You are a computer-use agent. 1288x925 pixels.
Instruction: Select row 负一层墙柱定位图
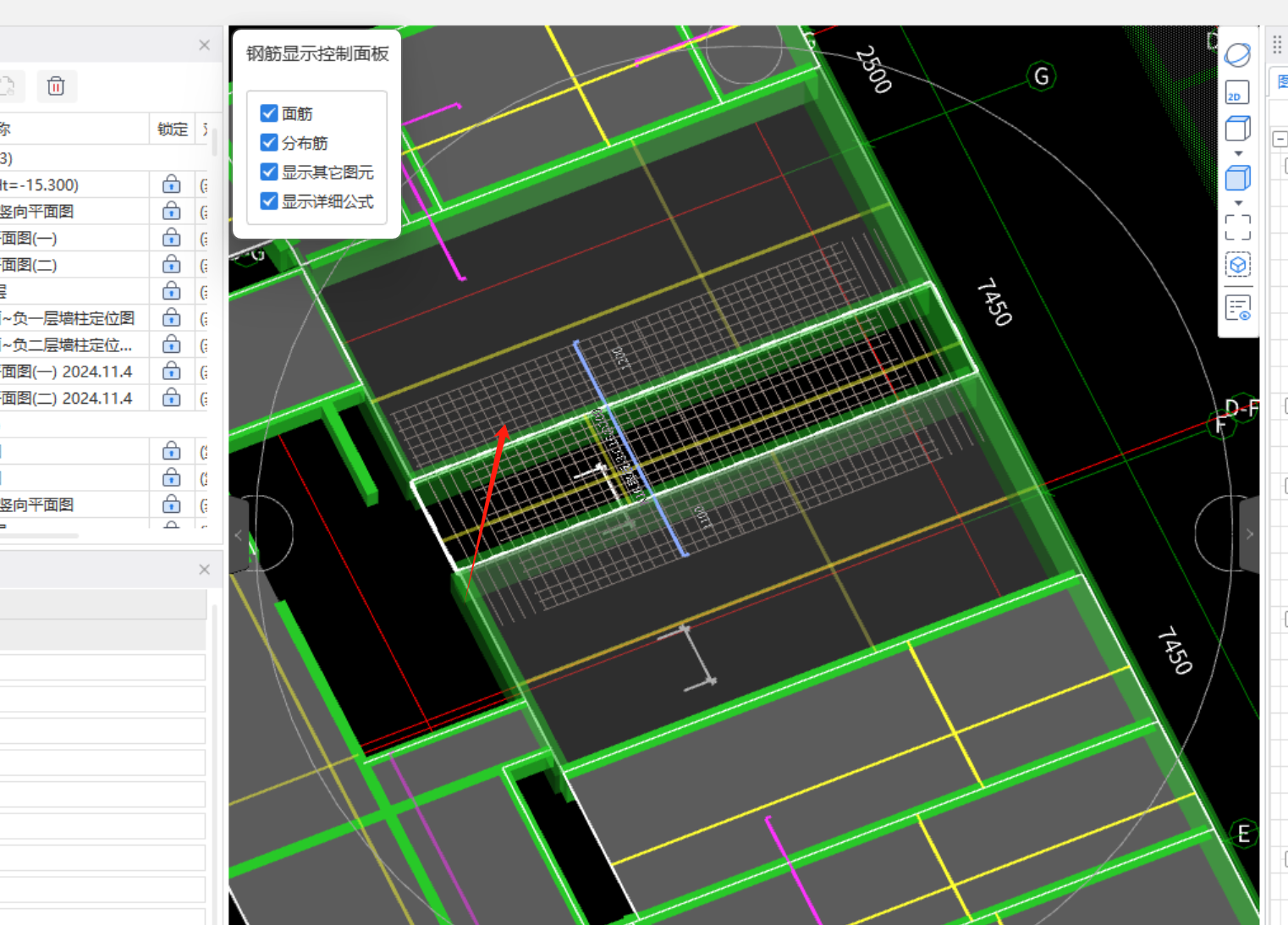pos(103,318)
